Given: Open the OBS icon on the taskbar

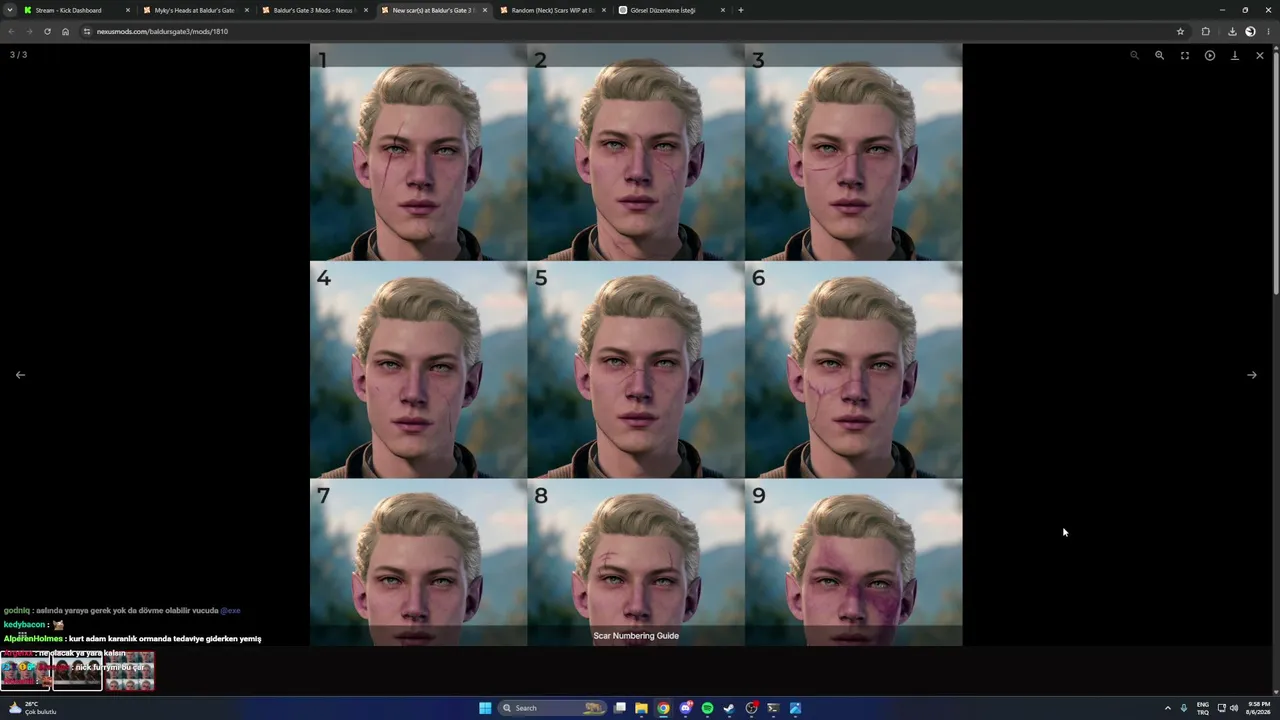Looking at the screenshot, I should 751,708.
